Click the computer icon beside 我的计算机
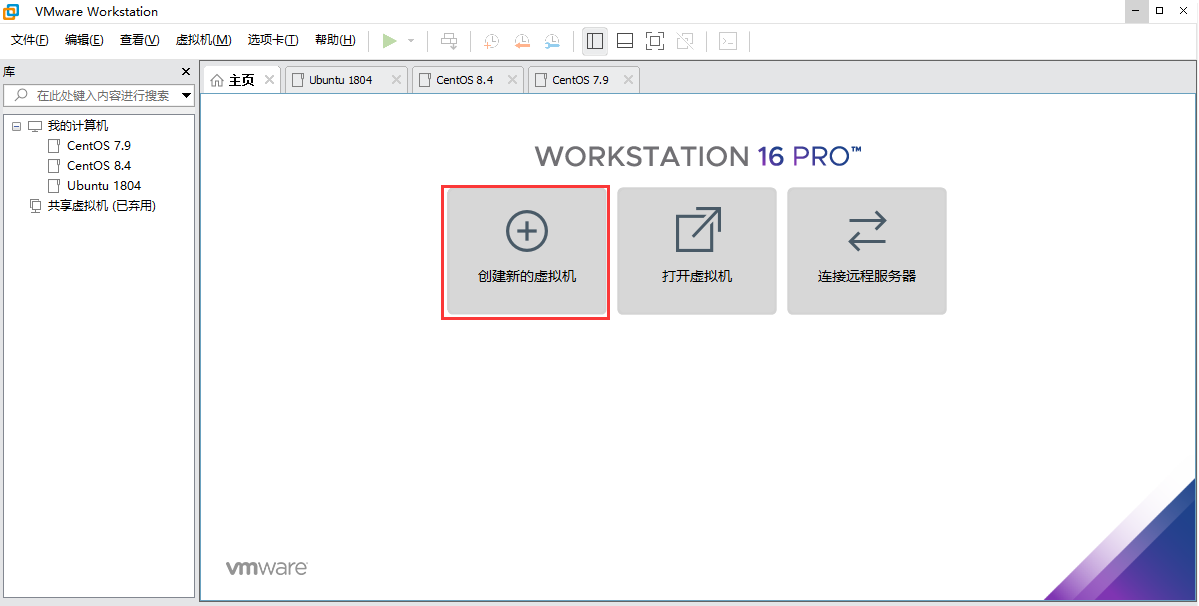1199x606 pixels. coord(35,126)
